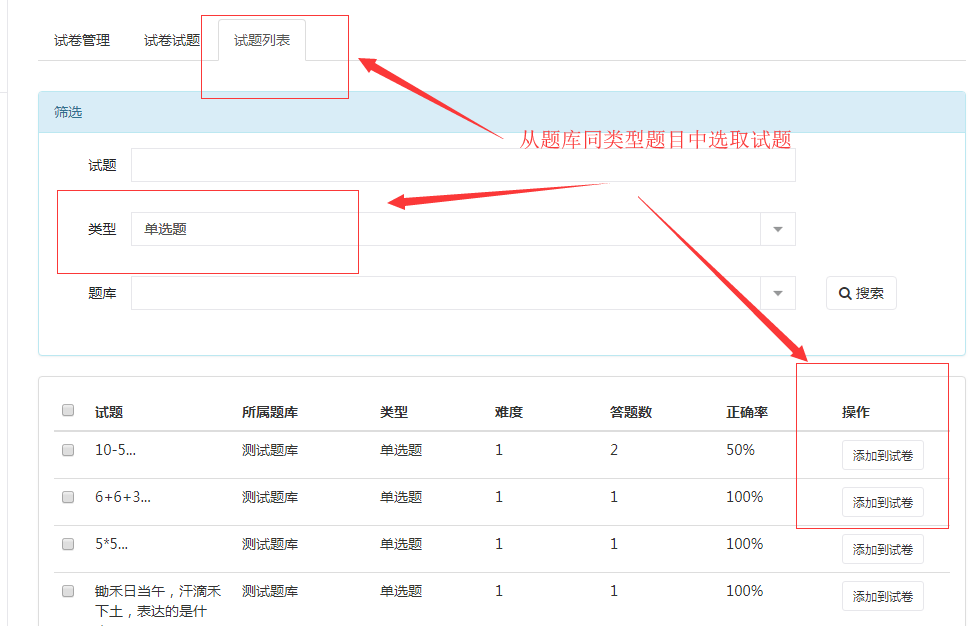This screenshot has height=626, width=977.
Task: Check the box for 锄禾日当午 question
Action: tap(68, 590)
